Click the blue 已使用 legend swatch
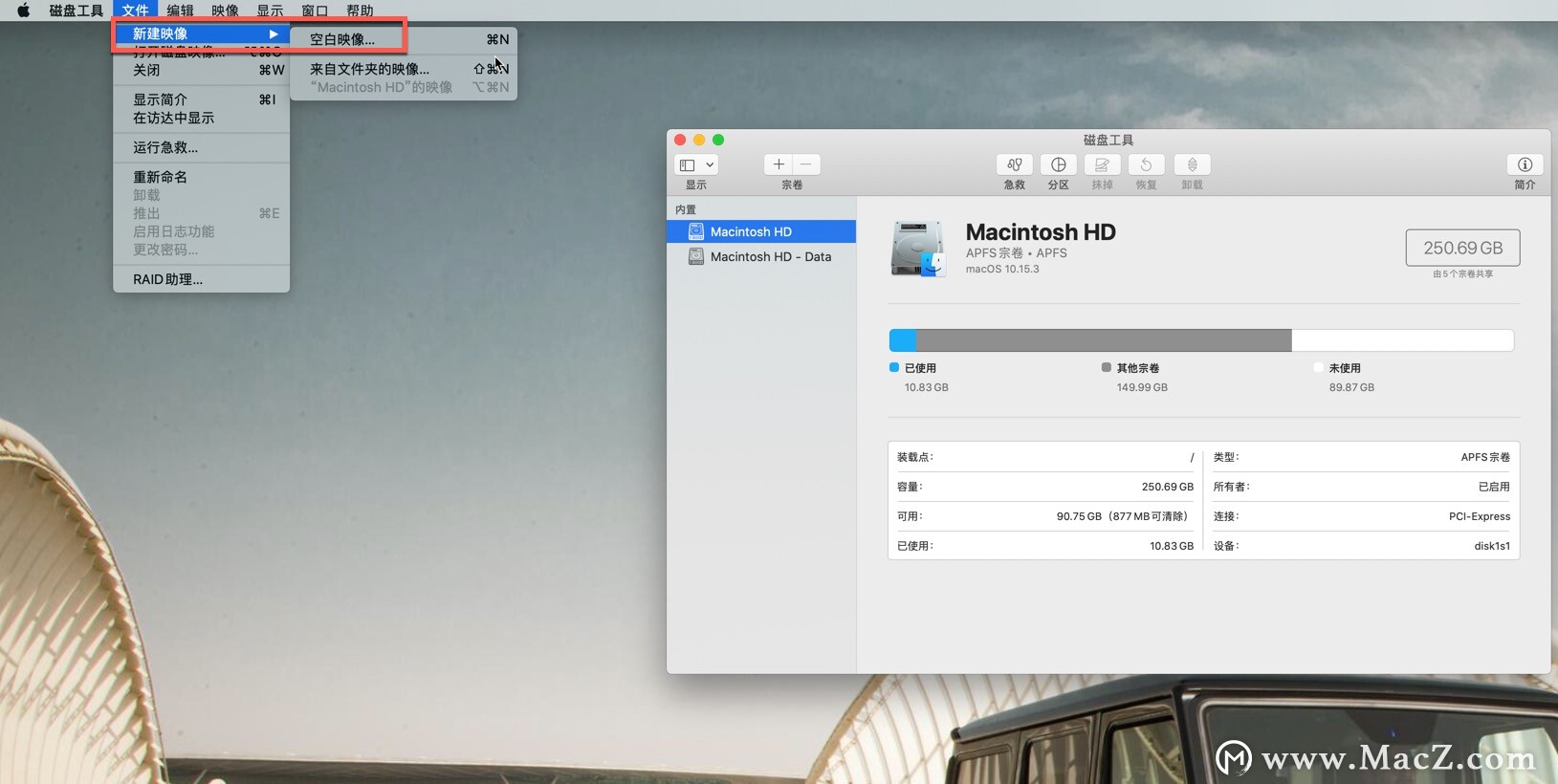 (x=894, y=367)
